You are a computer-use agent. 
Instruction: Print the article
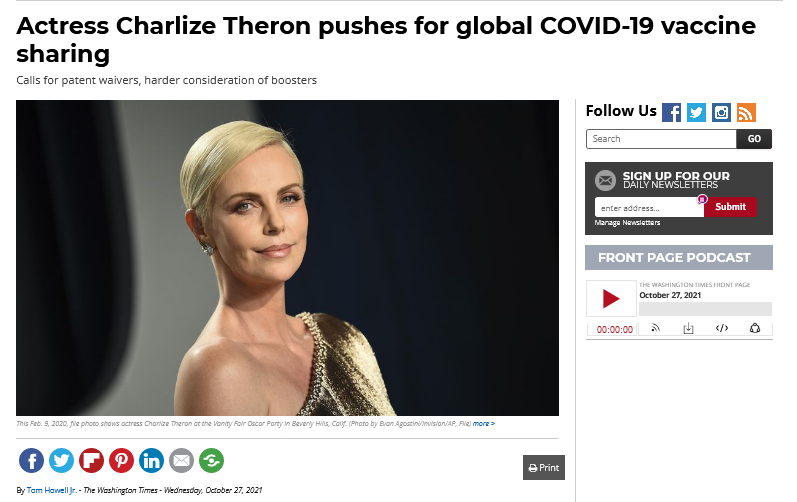(544, 467)
